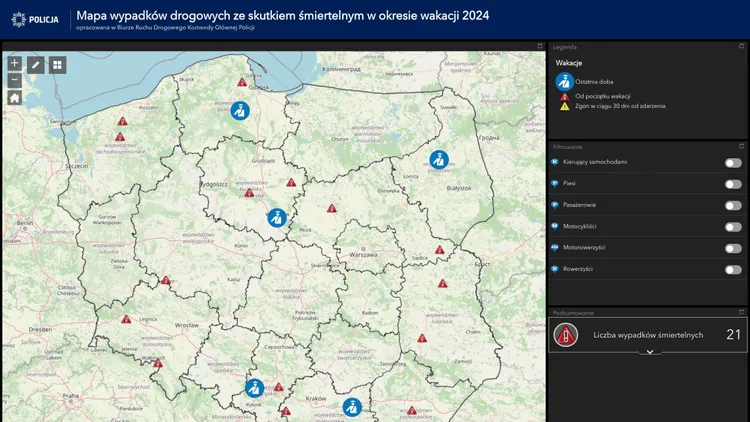Click the red accident triangle near Płock
Image resolution: width=750 pixels, height=422 pixels.
pos(331,208)
